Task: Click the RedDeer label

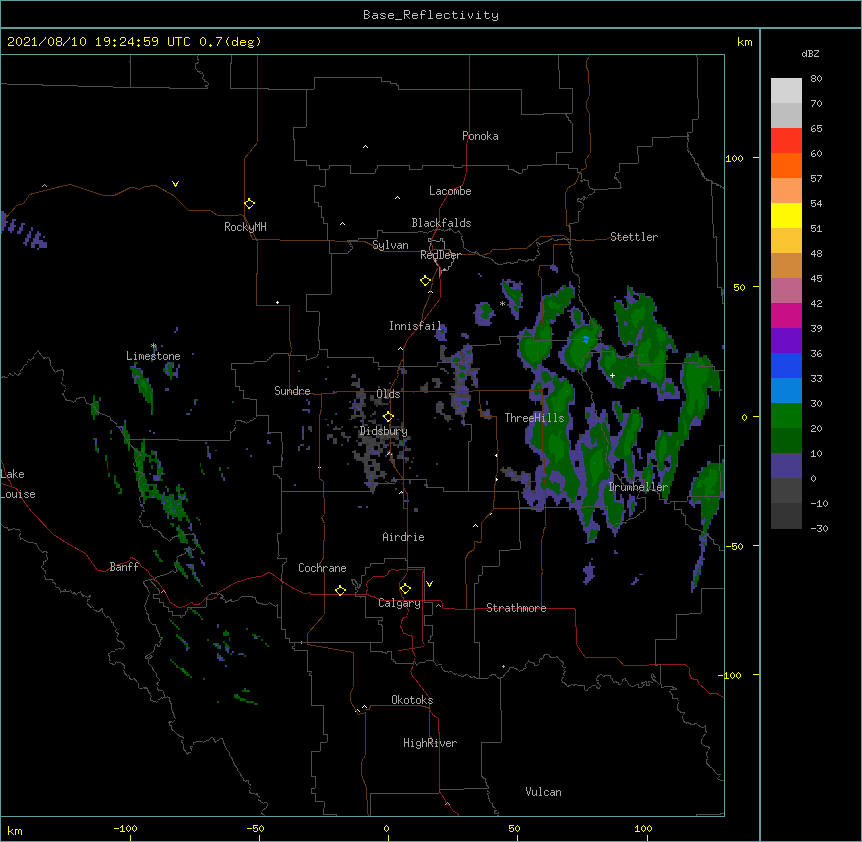Action: click(440, 255)
